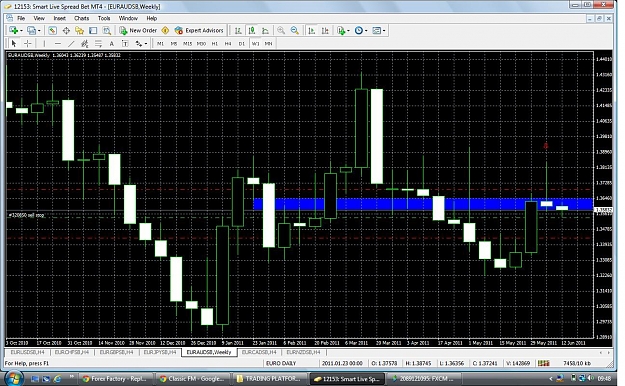Switch to H4 timeframe
625x386 pixels.
pos(228,43)
